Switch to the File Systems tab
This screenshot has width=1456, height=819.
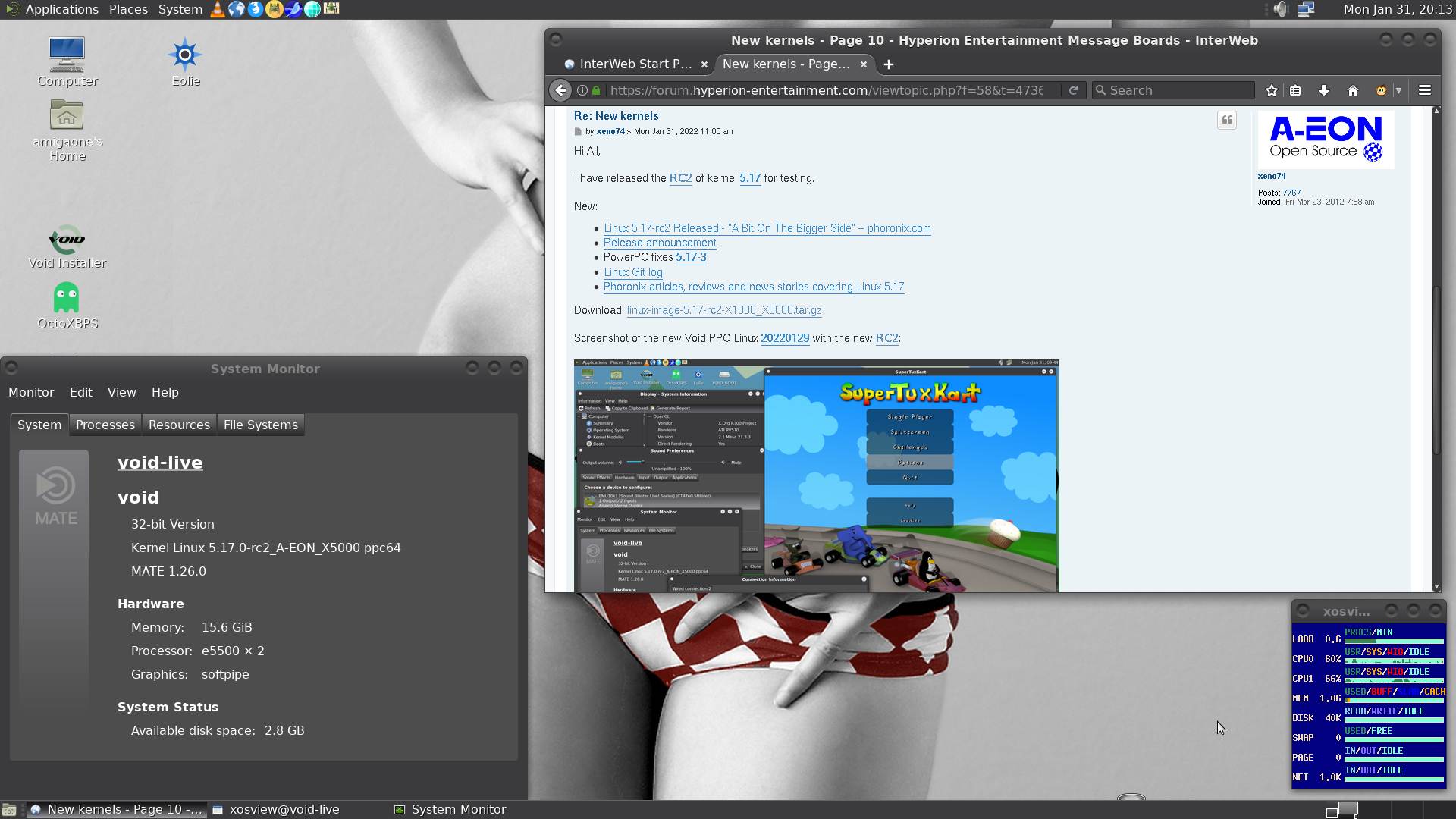(261, 425)
